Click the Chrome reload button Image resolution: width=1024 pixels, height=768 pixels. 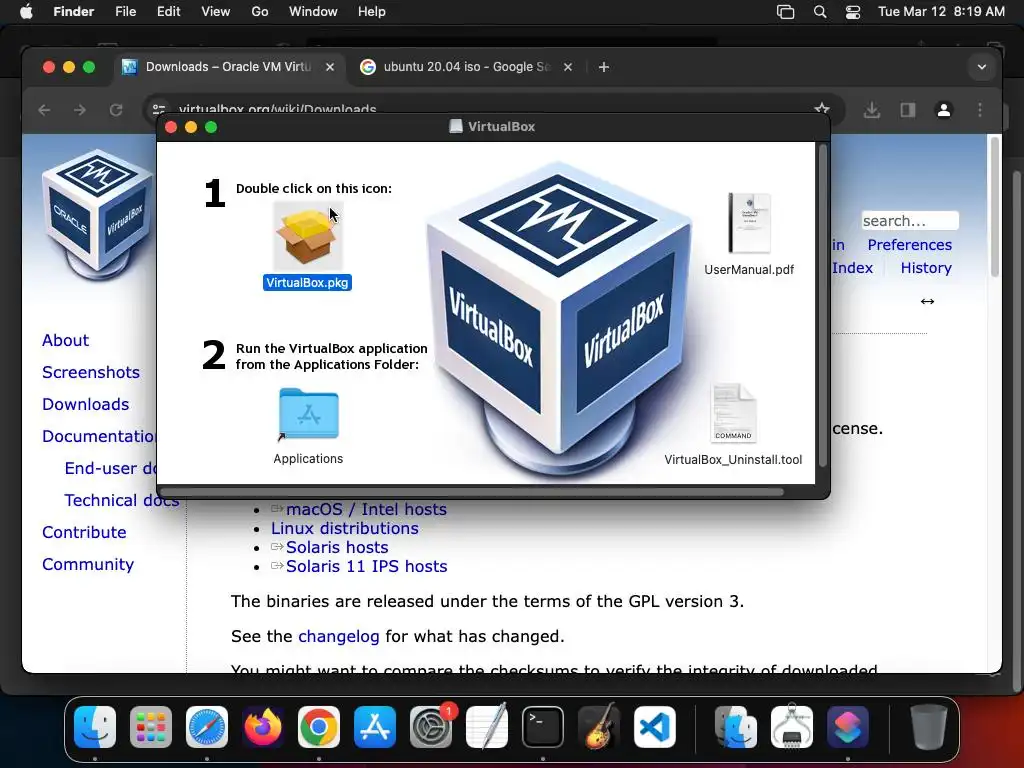[116, 110]
